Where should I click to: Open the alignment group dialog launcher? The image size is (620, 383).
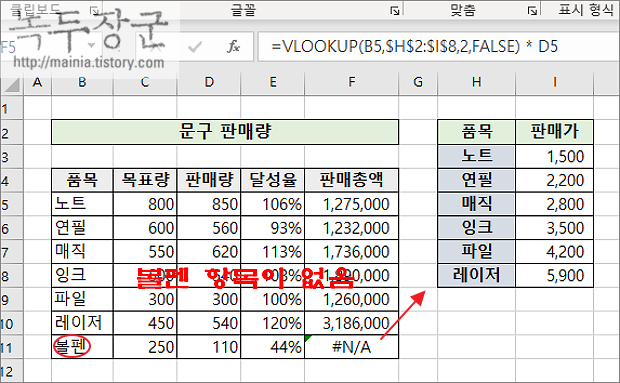click(532, 11)
